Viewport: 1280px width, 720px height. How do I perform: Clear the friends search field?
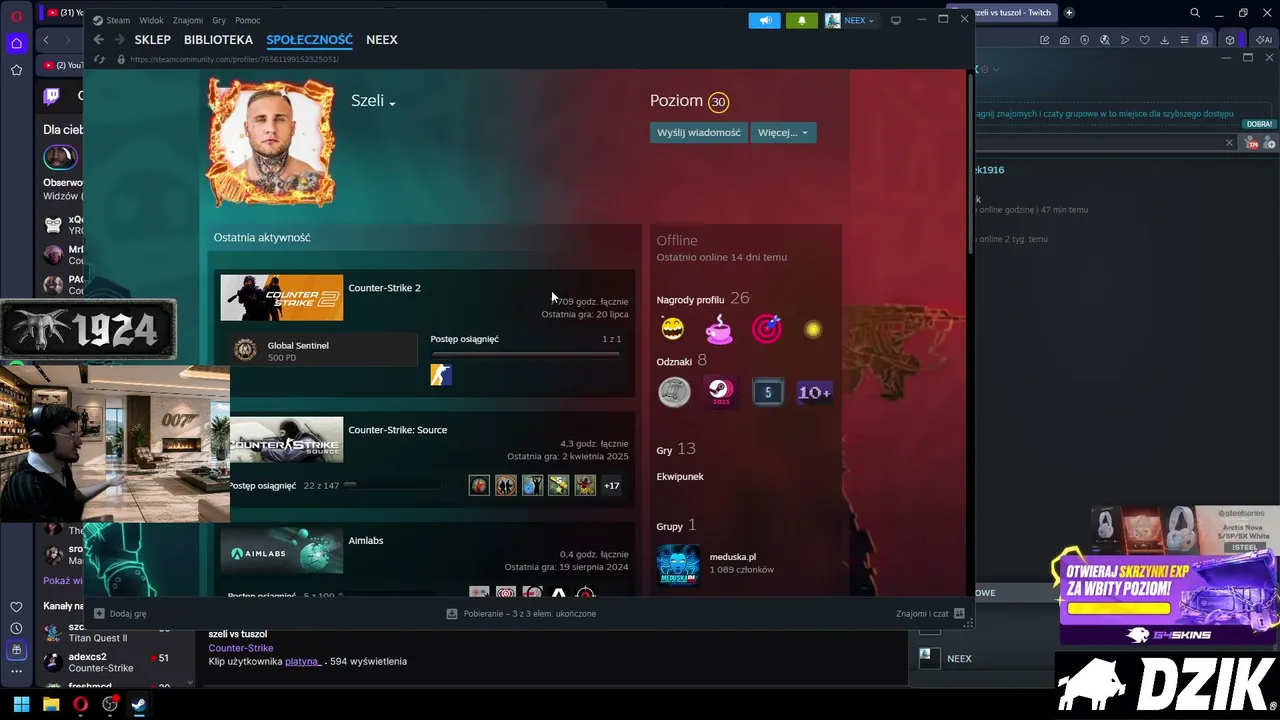1229,143
